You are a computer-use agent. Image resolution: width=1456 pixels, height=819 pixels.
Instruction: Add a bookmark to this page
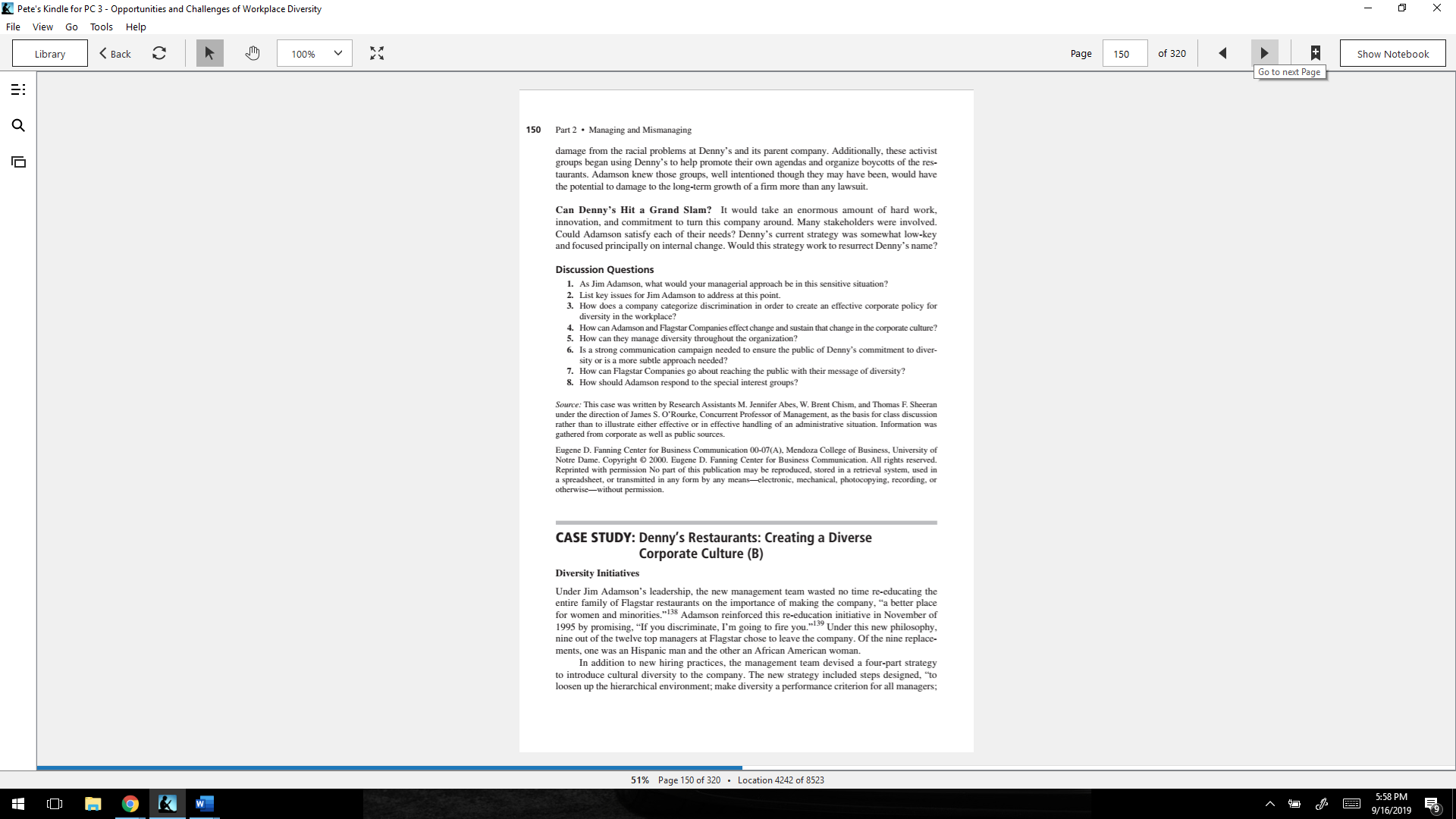1316,53
